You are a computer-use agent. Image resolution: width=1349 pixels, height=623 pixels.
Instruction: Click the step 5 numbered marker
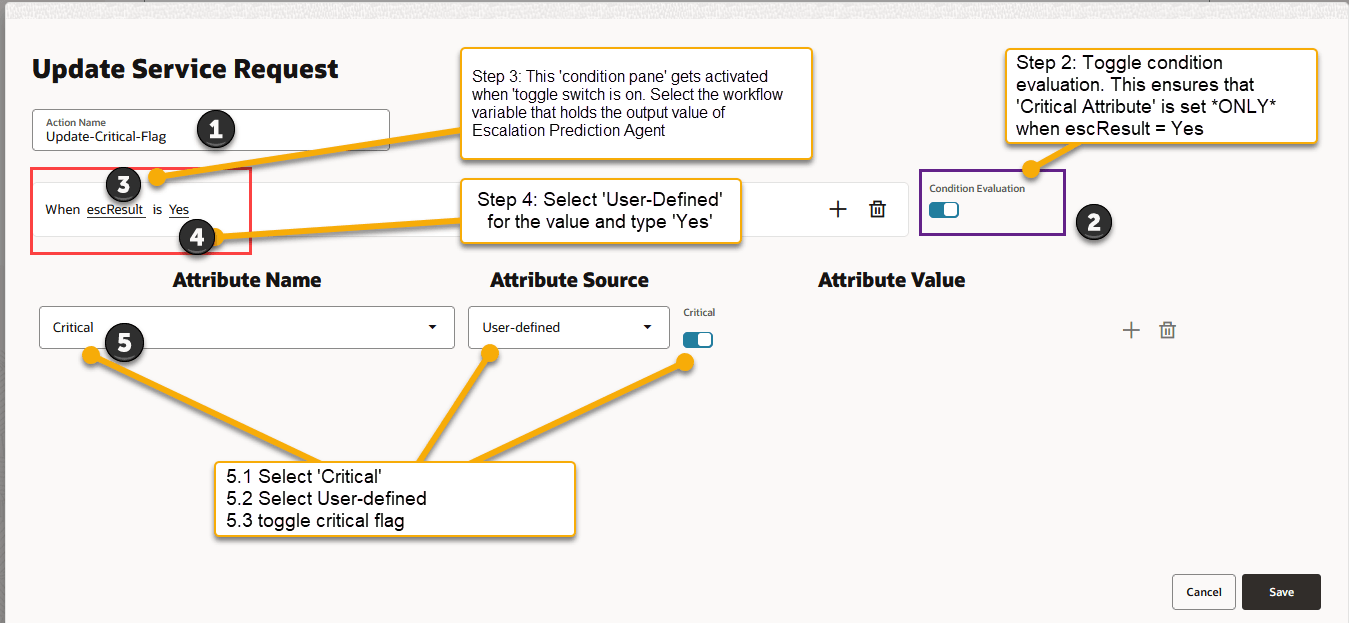124,342
